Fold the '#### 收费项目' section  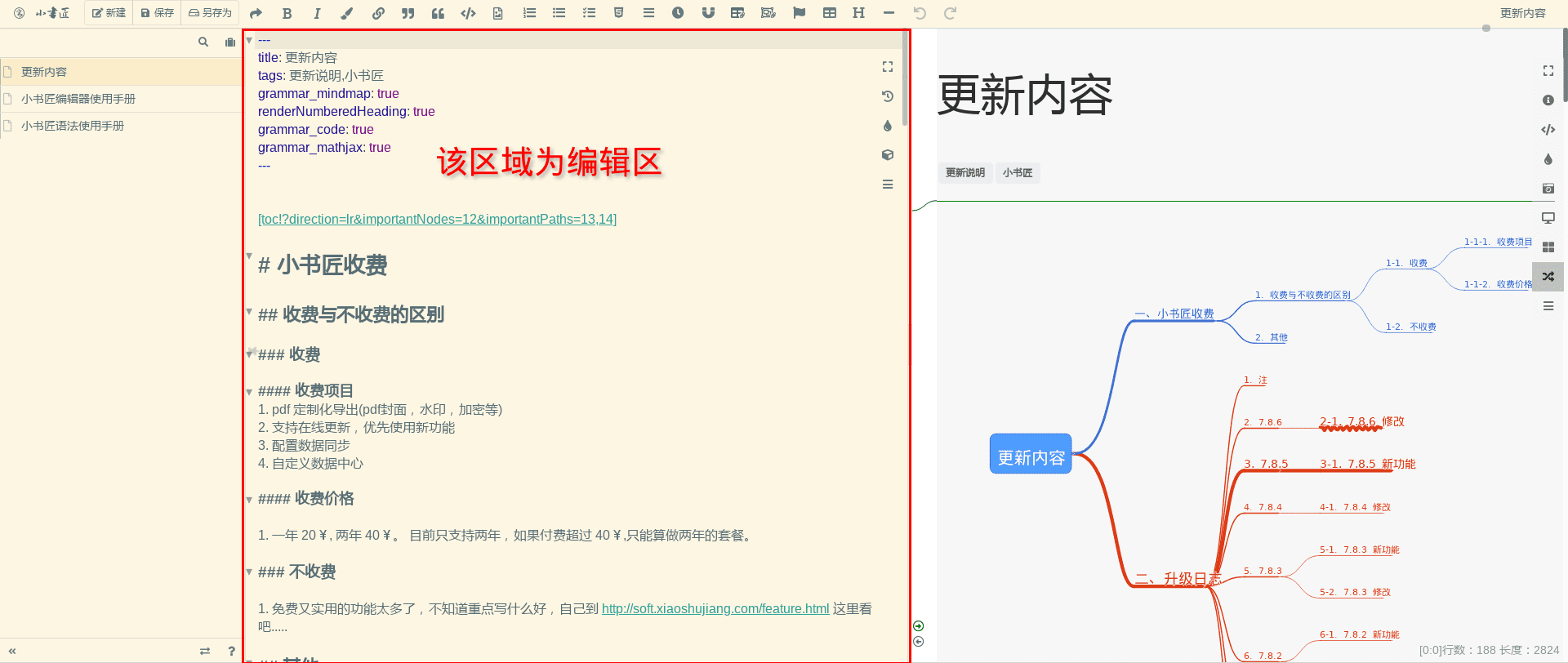tap(249, 392)
